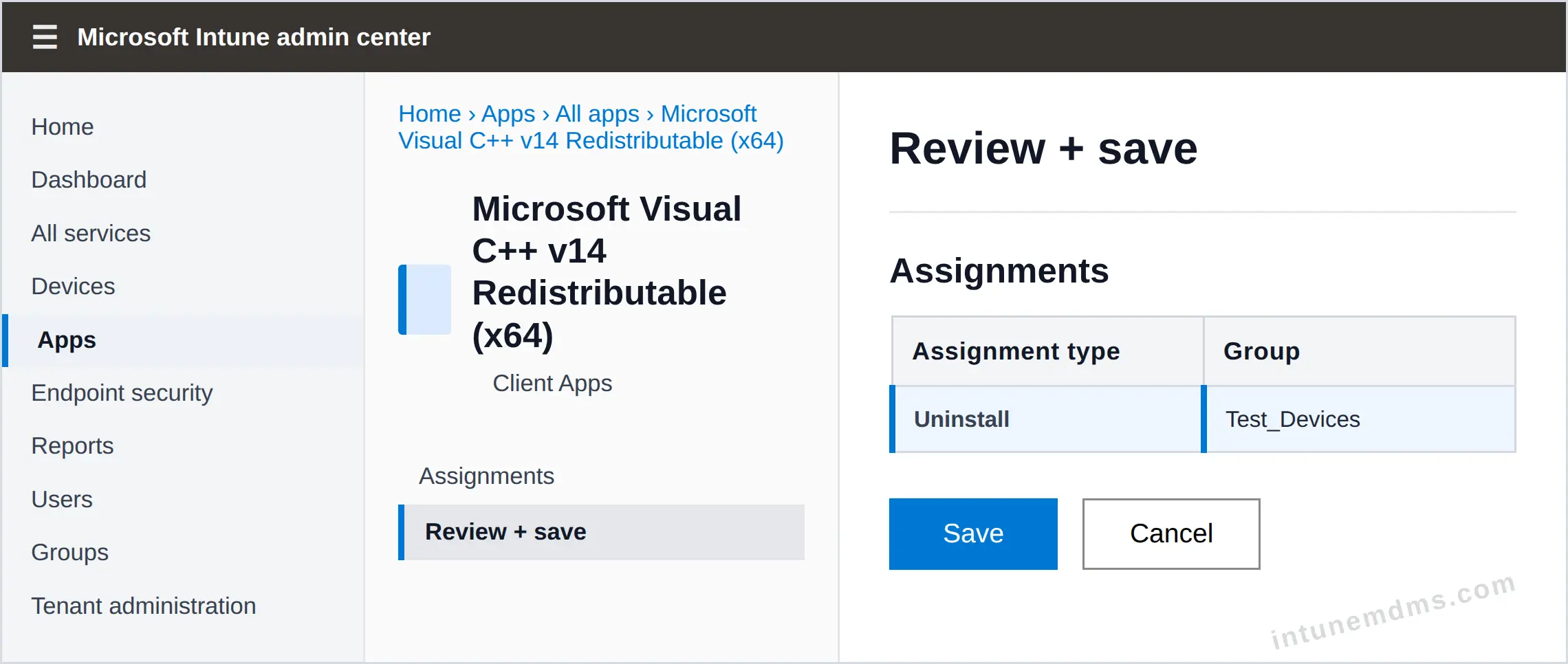The image size is (1568, 664).
Task: Navigate to Reports
Action: (72, 446)
